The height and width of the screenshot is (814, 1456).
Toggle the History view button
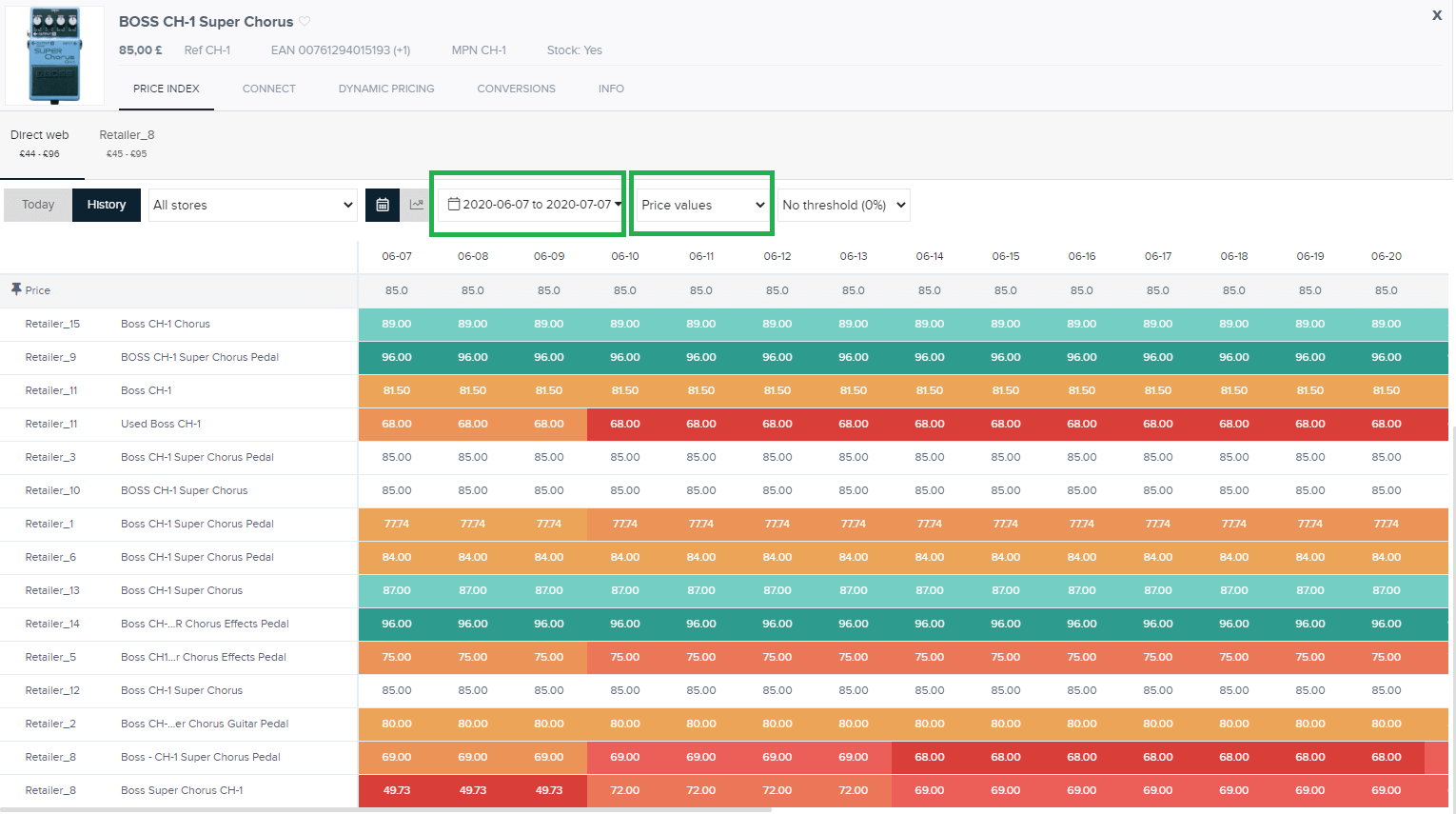click(x=107, y=205)
